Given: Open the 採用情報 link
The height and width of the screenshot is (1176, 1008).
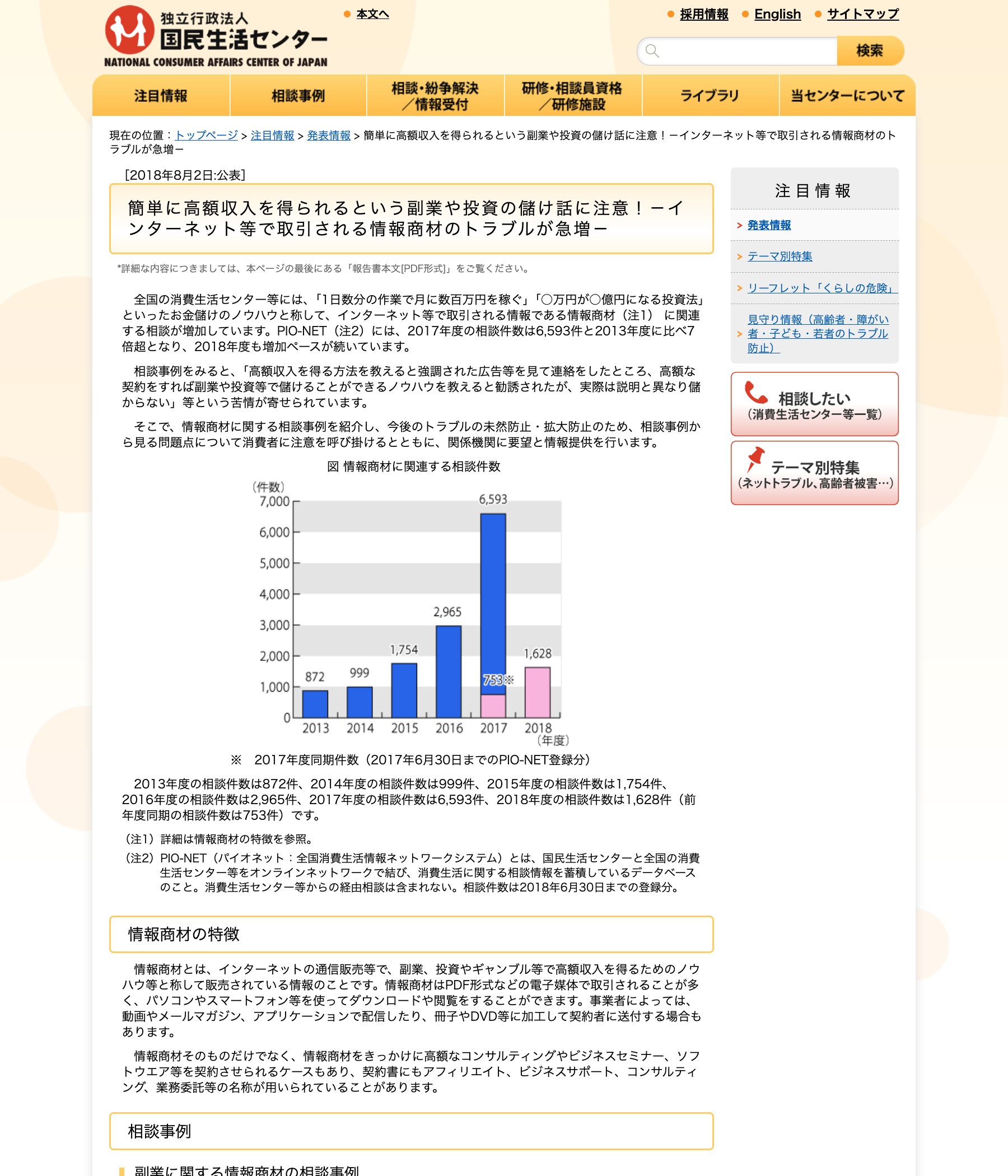Looking at the screenshot, I should (x=704, y=14).
